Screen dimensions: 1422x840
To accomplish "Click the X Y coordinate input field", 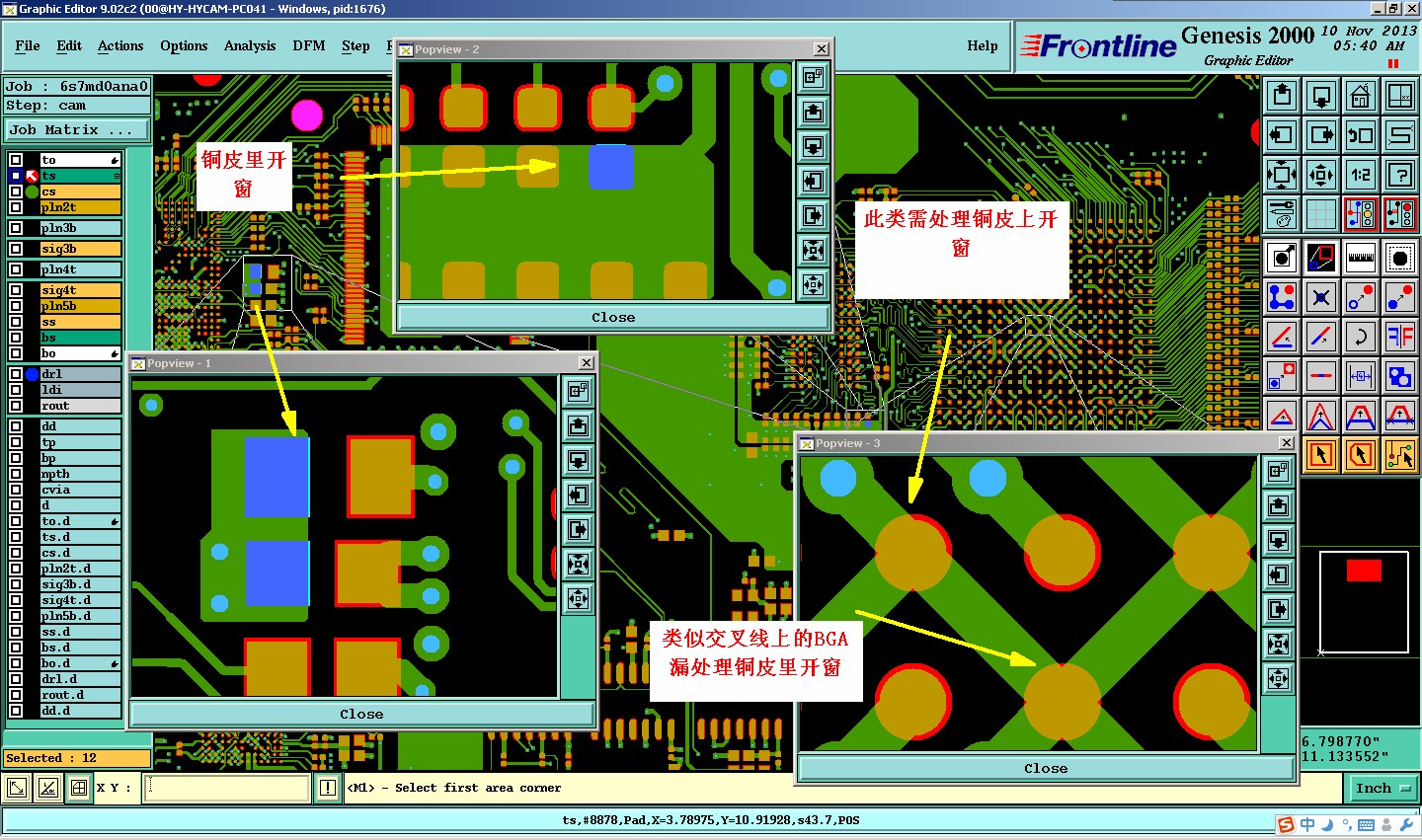I will (227, 788).
